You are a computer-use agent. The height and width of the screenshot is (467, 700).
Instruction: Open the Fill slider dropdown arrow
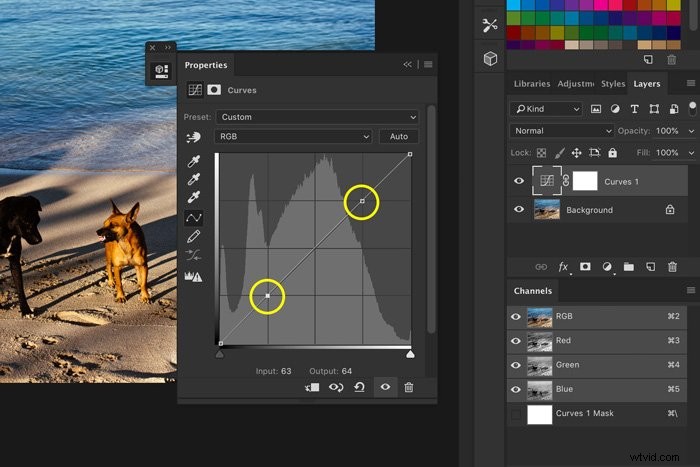point(691,153)
